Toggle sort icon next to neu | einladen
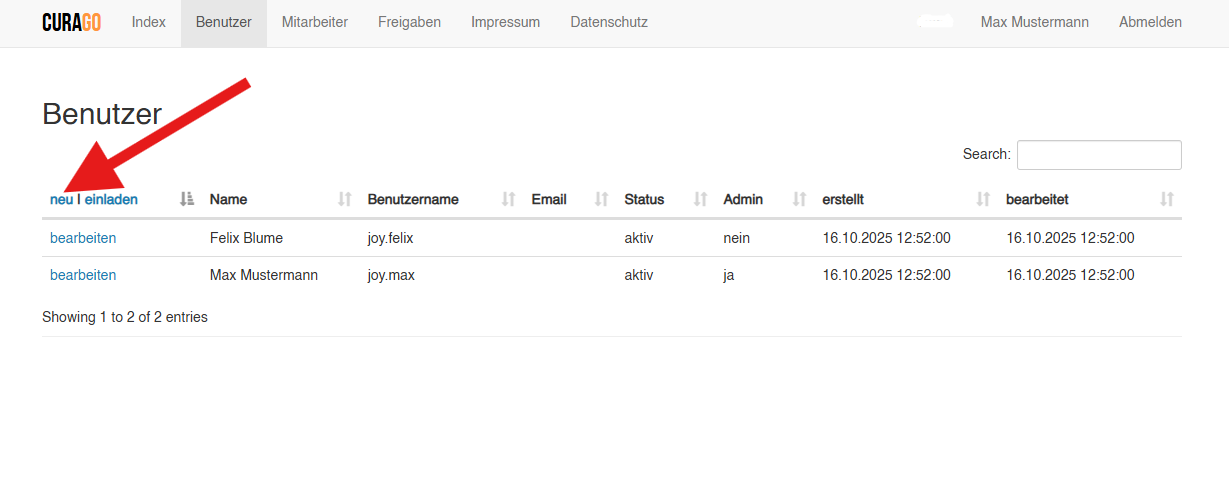The height and width of the screenshot is (478, 1229). (x=186, y=199)
